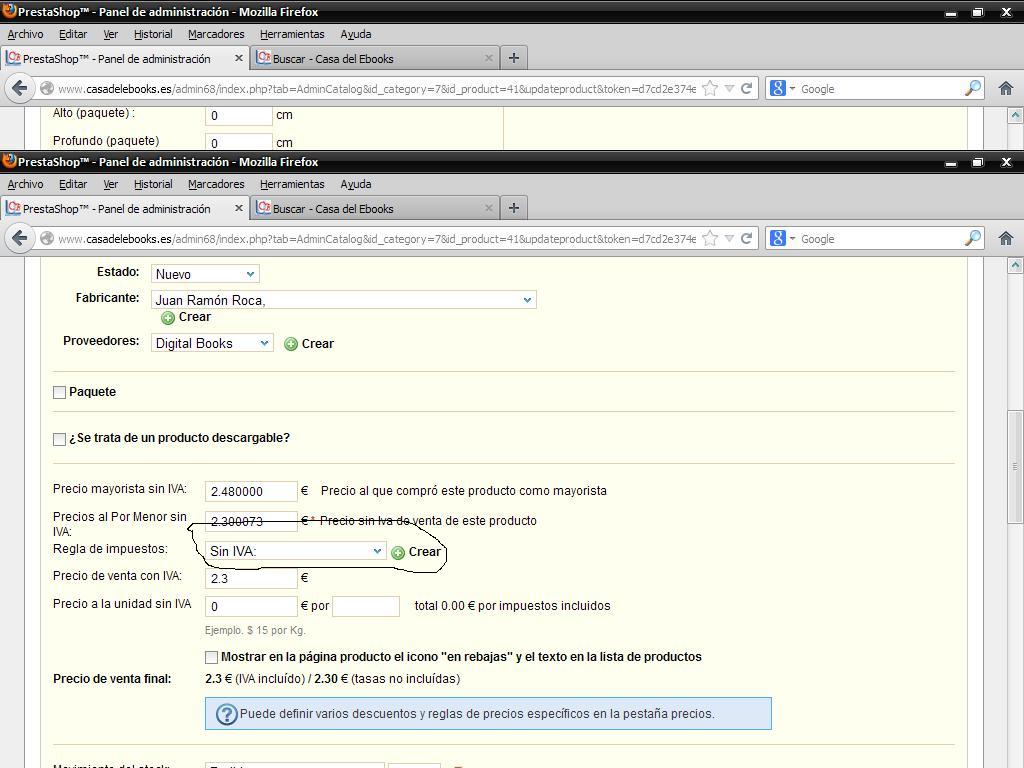Click Crear link next to Proveedores

317,344
